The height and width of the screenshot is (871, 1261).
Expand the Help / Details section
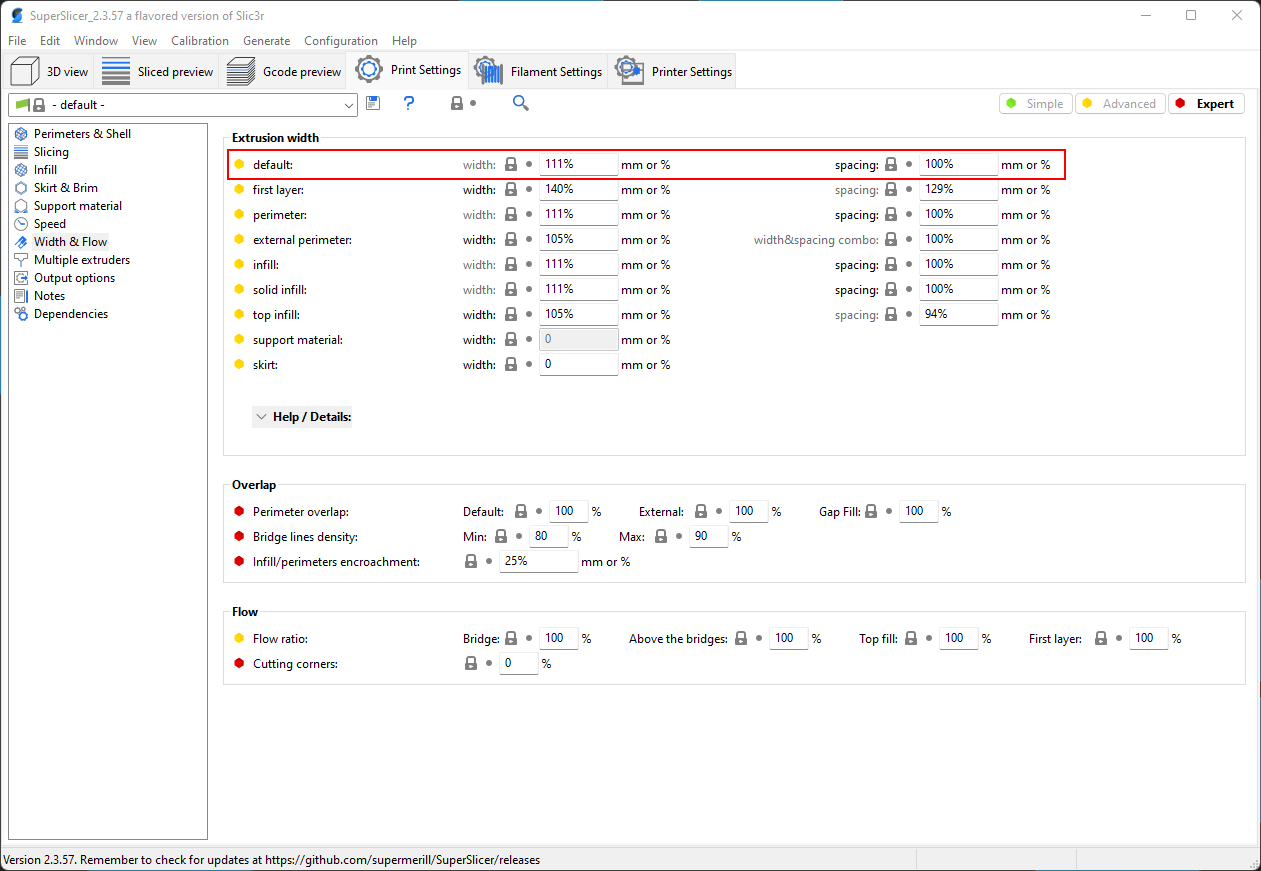coord(302,416)
